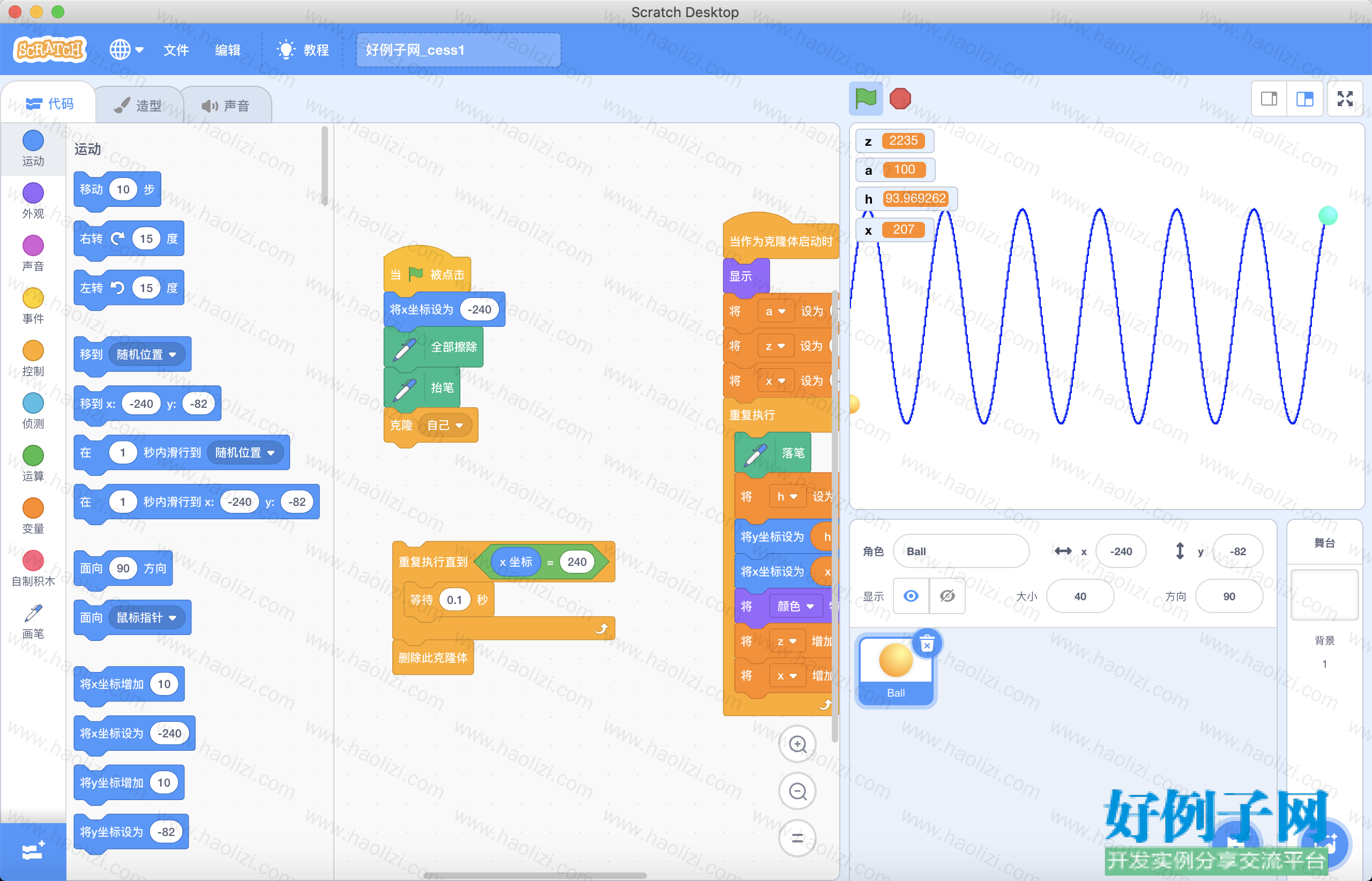This screenshot has width=1372, height=881.
Task: Click left-turn arrow icon in 左转 block
Action: point(118,288)
